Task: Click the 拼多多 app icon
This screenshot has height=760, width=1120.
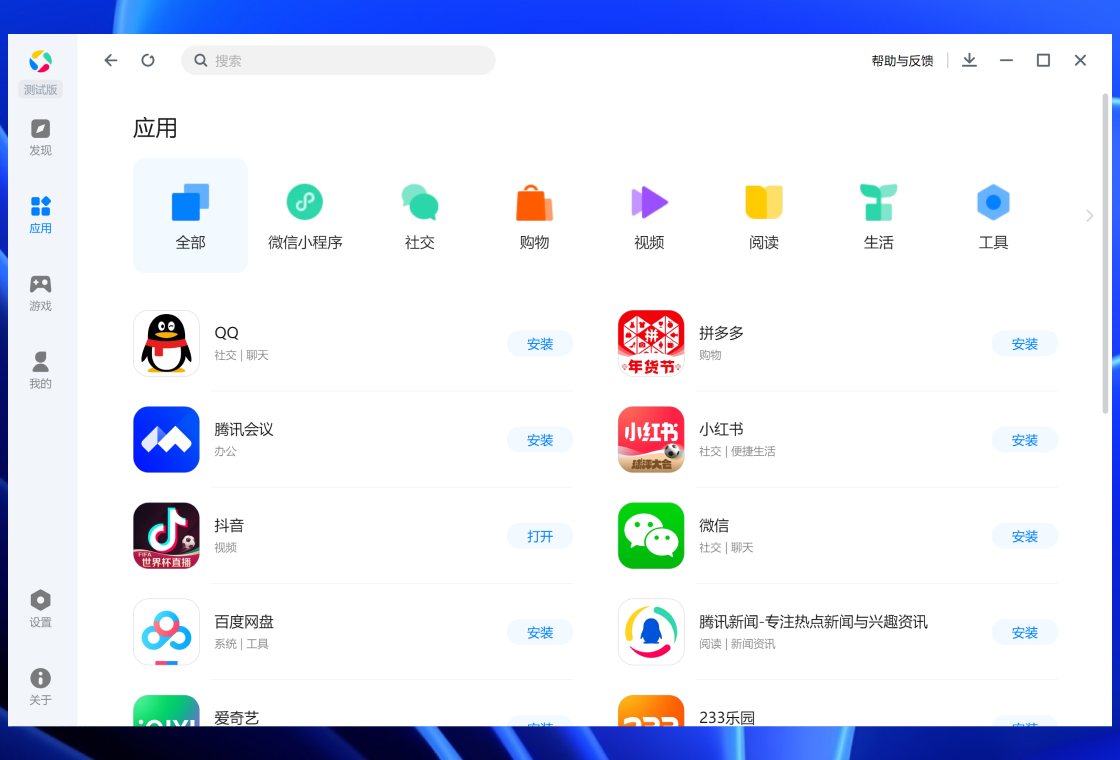Action: tap(651, 344)
